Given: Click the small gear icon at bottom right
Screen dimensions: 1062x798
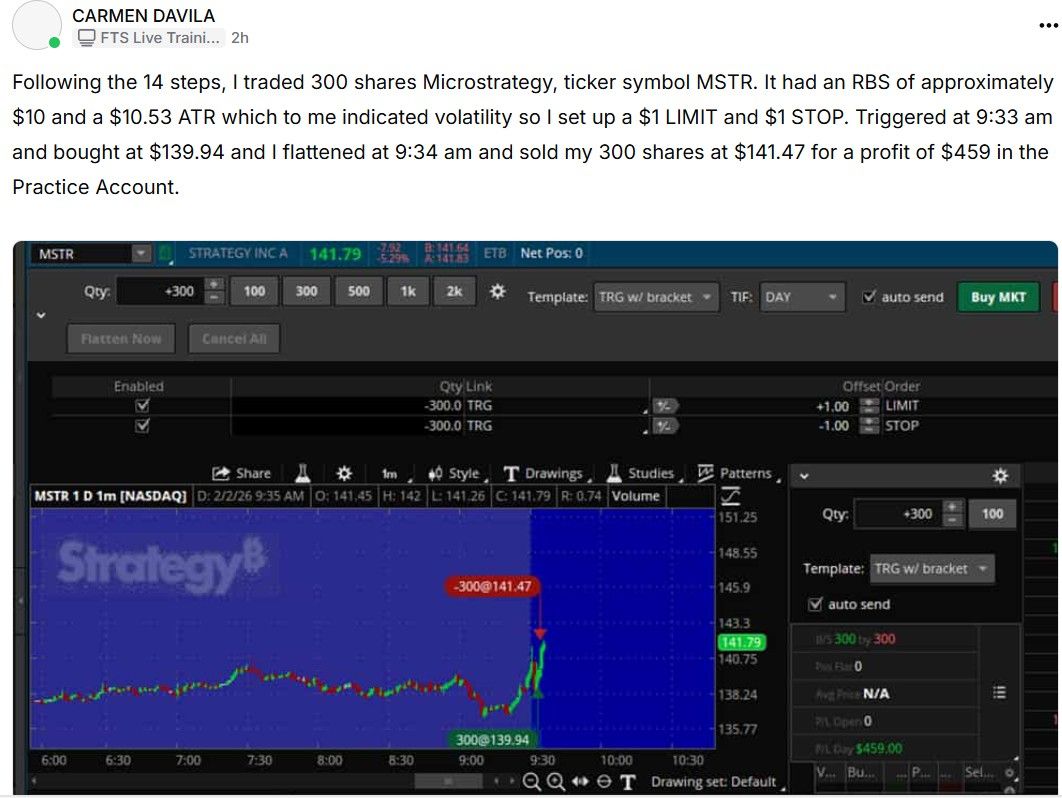Looking at the screenshot, I should [x=1009, y=773].
